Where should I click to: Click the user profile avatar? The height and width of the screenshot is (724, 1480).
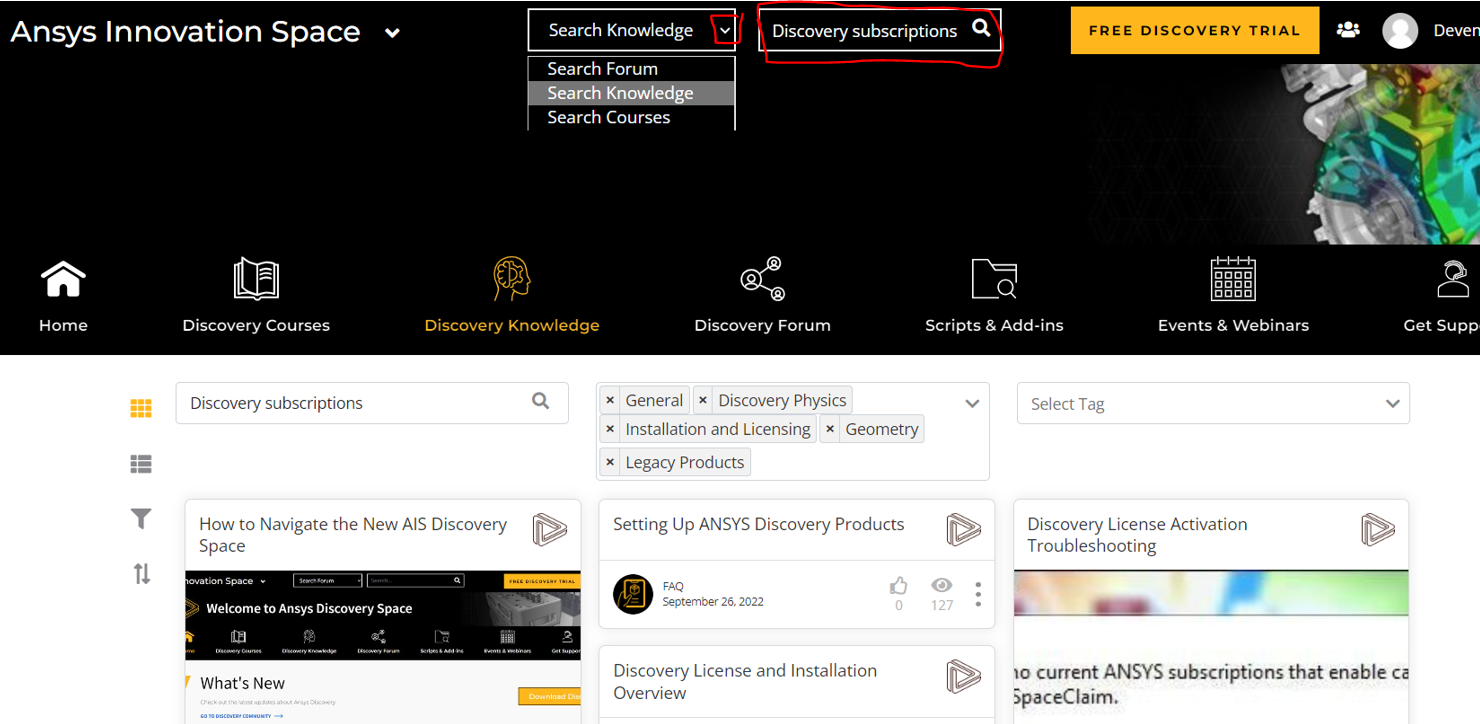coord(1400,31)
